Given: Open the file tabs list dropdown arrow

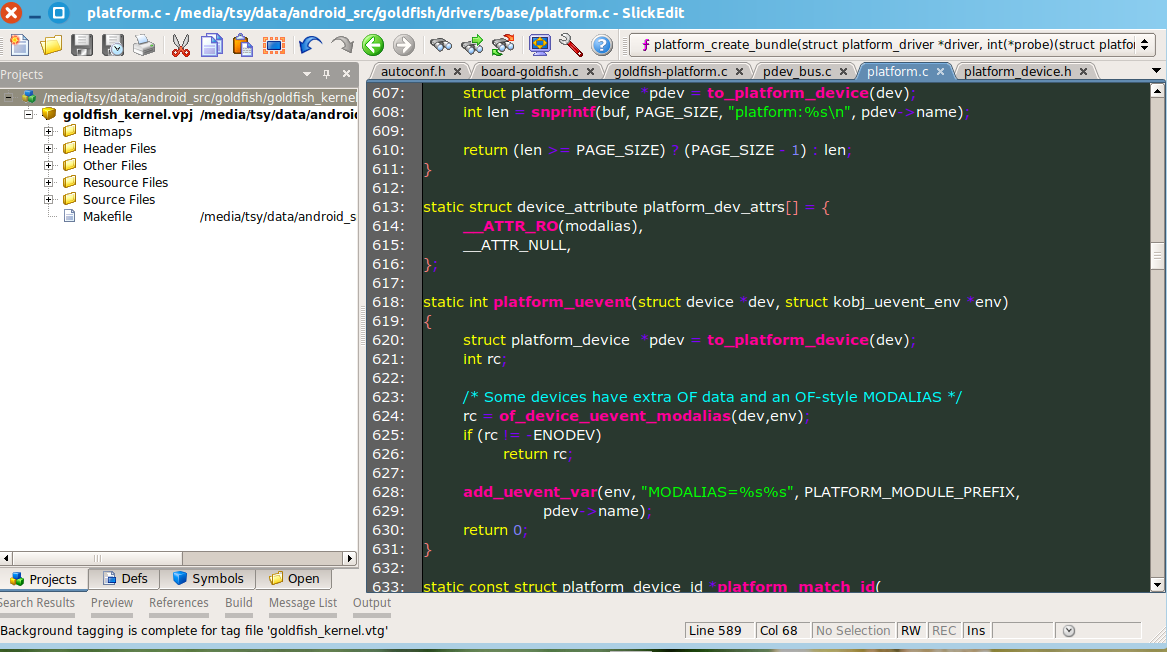Looking at the screenshot, I should click(1157, 71).
